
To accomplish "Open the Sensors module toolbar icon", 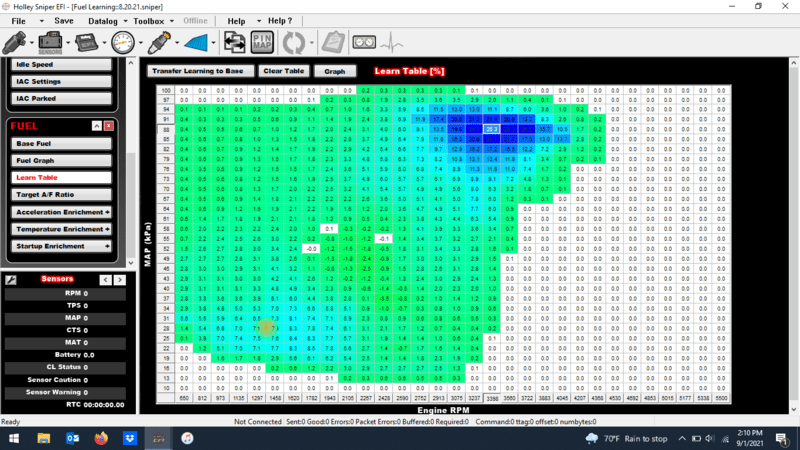I will (50, 42).
